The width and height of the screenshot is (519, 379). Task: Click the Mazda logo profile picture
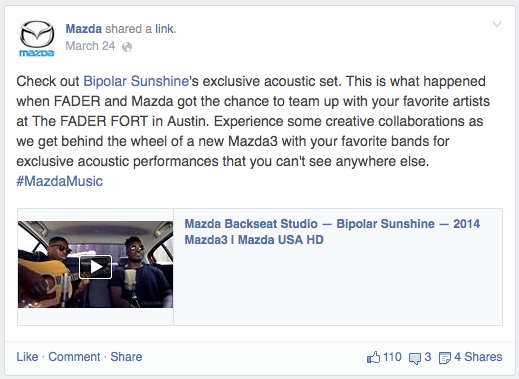click(37, 38)
